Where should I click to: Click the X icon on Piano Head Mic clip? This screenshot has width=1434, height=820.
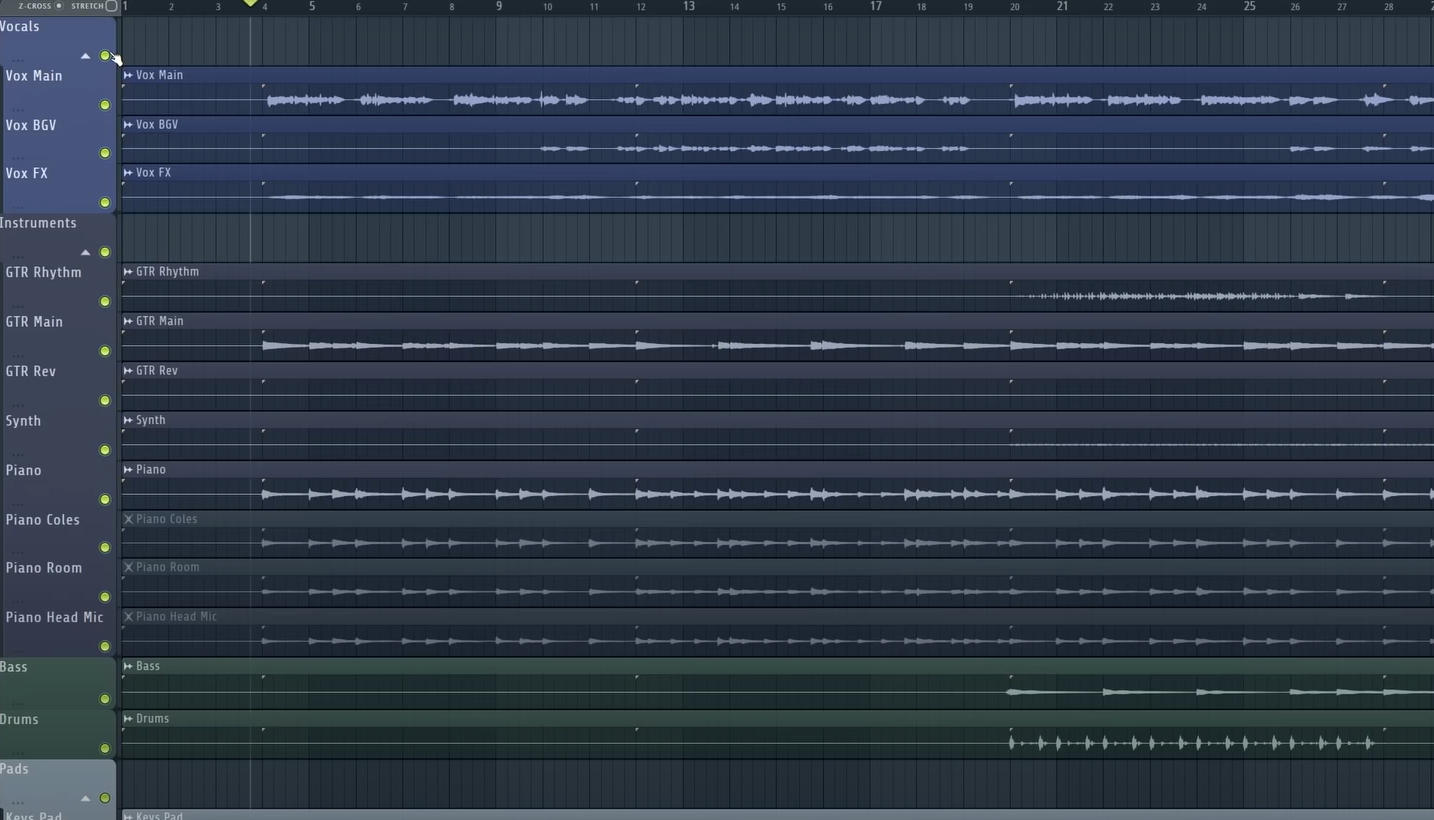tap(127, 616)
